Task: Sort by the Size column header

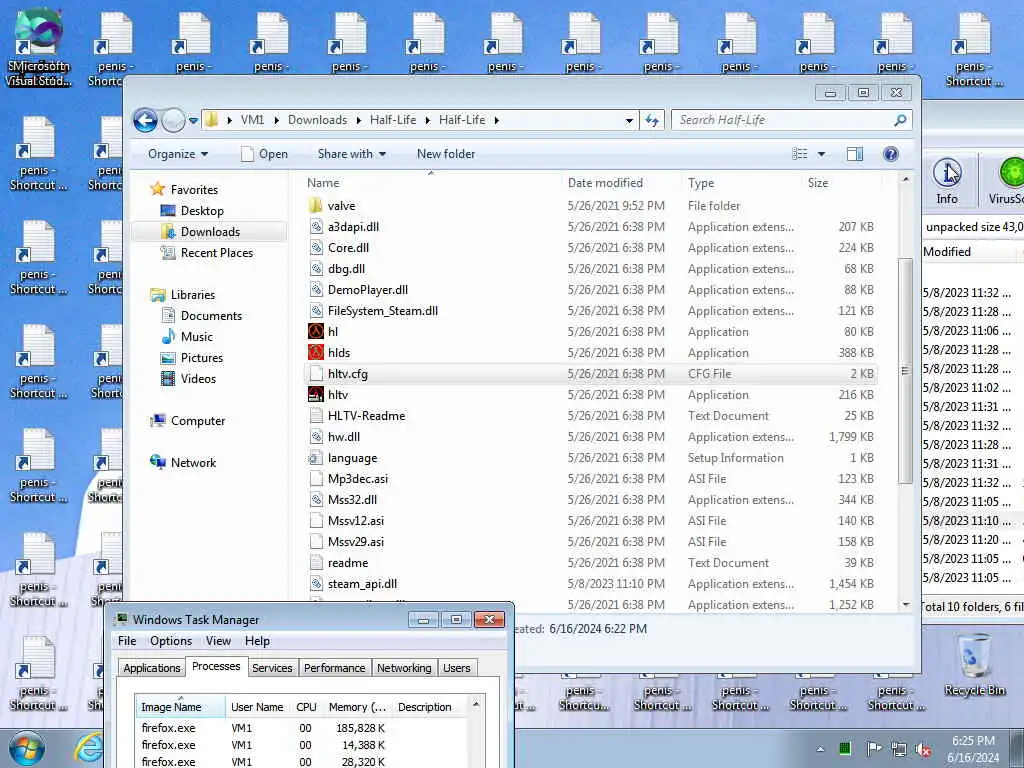Action: click(818, 184)
